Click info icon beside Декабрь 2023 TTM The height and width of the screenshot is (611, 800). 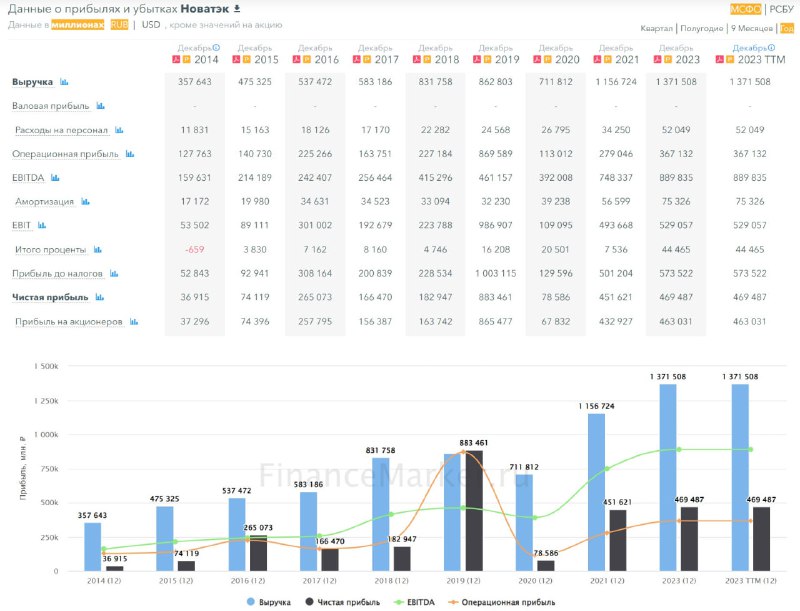click(x=771, y=47)
